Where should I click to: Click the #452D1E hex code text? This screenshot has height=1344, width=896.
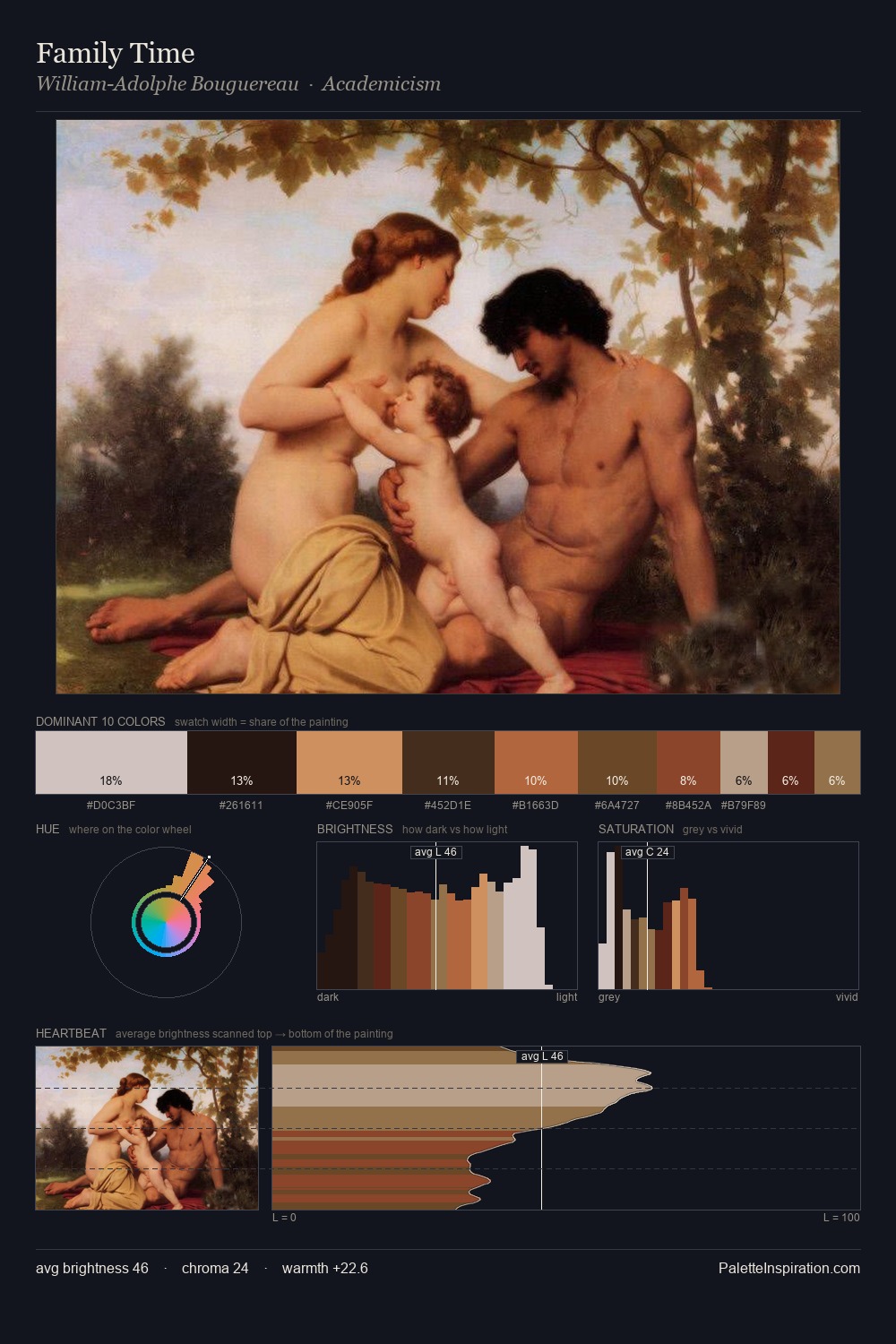pos(448,805)
